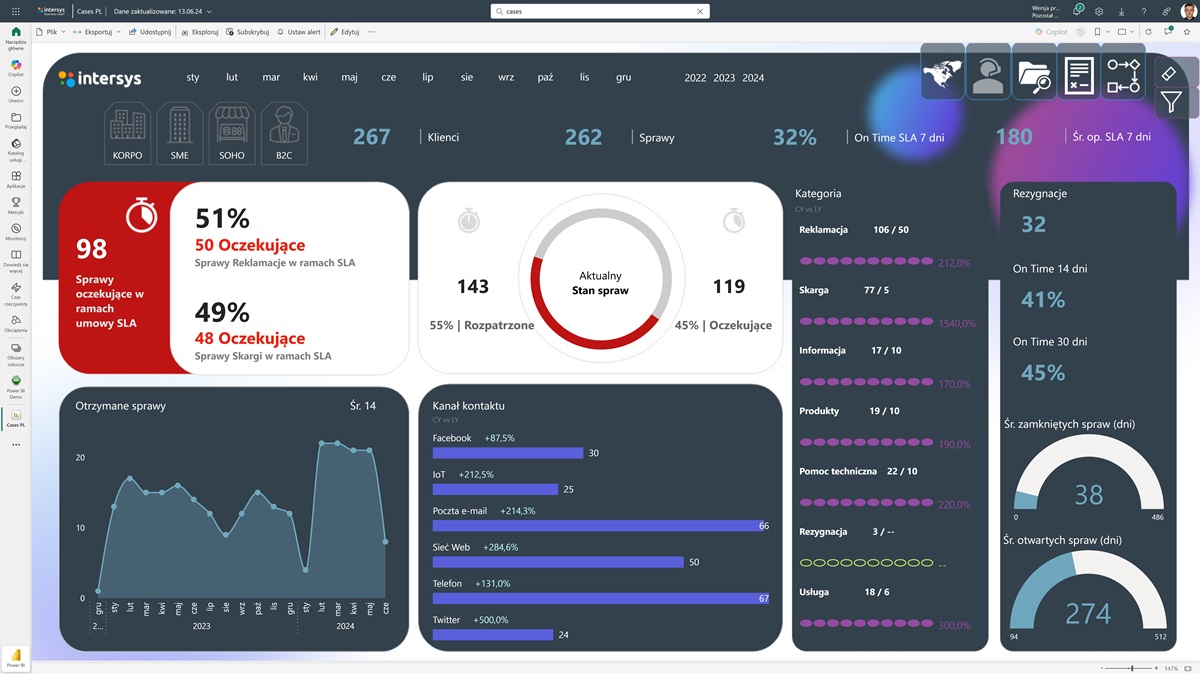Image resolution: width=1200 pixels, height=674 pixels.
Task: Expand the Eksportuj dropdown
Action: 97,32
